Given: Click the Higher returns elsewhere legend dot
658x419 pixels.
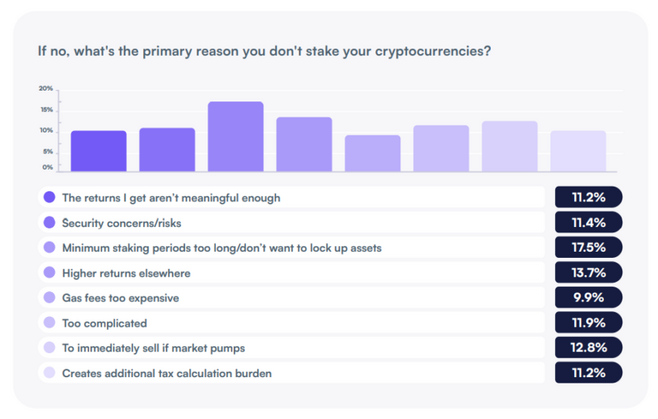Looking at the screenshot, I should (50, 272).
